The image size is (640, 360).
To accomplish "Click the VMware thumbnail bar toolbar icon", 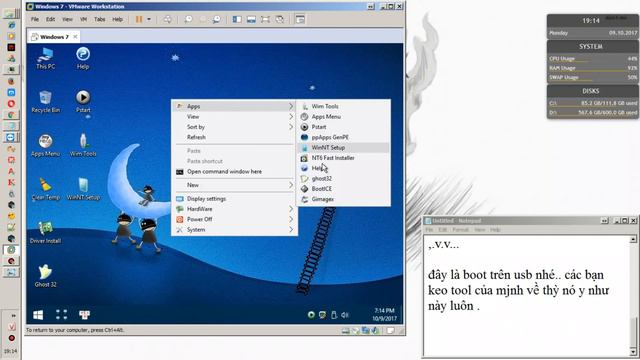I will 251,19.
